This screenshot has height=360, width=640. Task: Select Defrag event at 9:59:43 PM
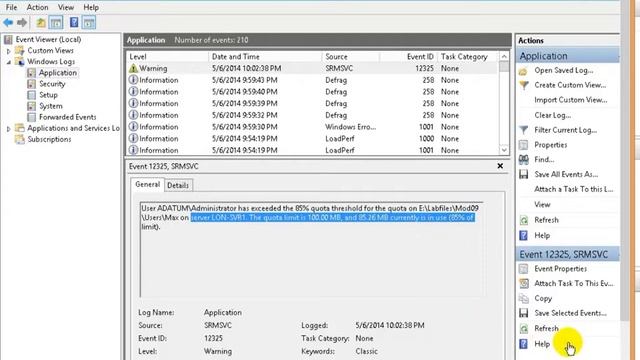(x=313, y=80)
